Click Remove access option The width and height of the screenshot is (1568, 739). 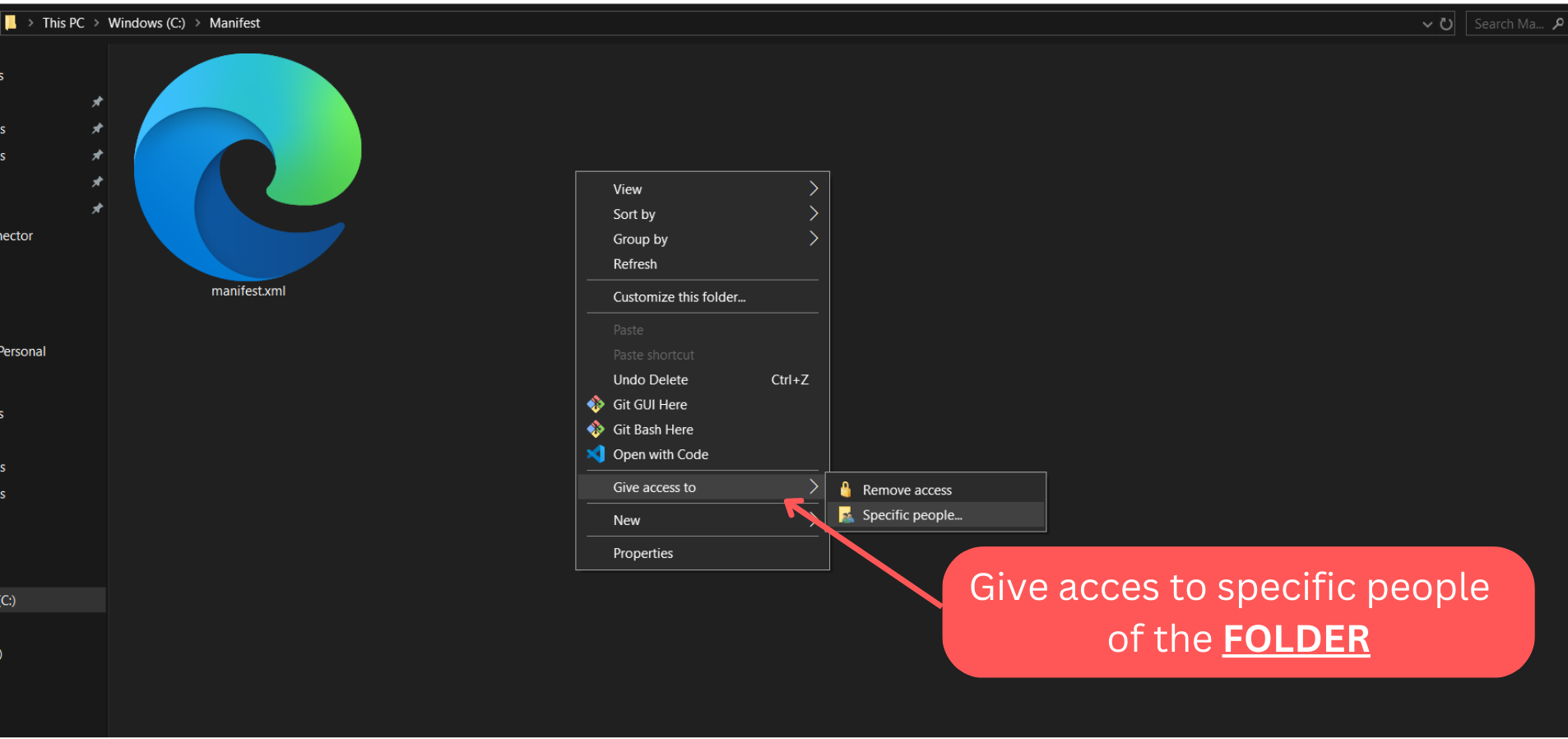pos(935,490)
